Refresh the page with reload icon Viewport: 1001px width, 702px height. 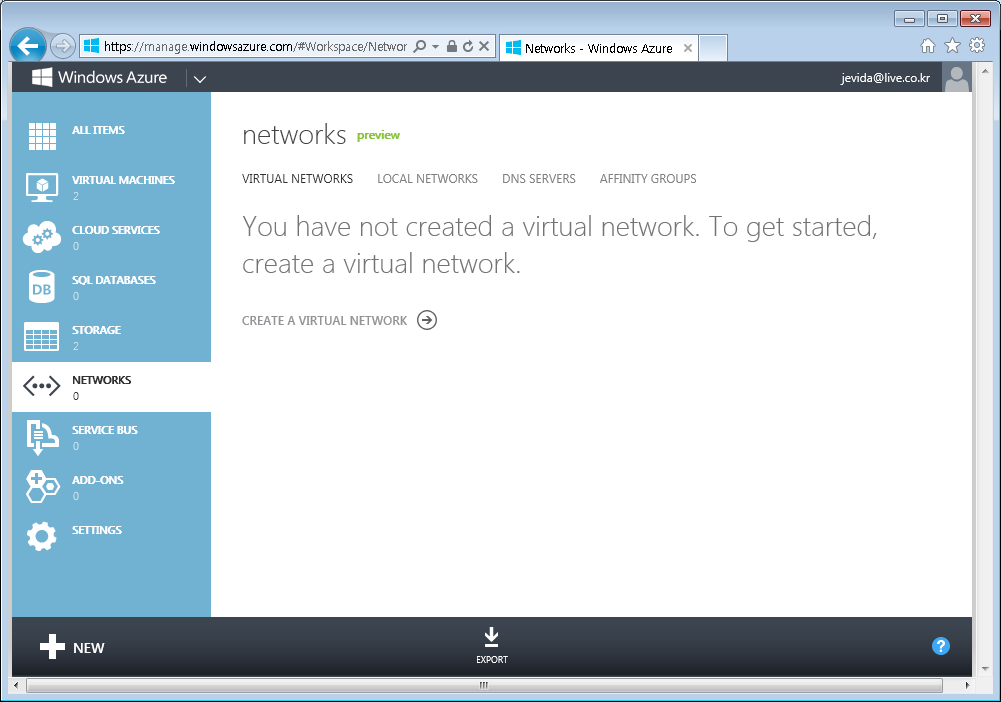(468, 46)
